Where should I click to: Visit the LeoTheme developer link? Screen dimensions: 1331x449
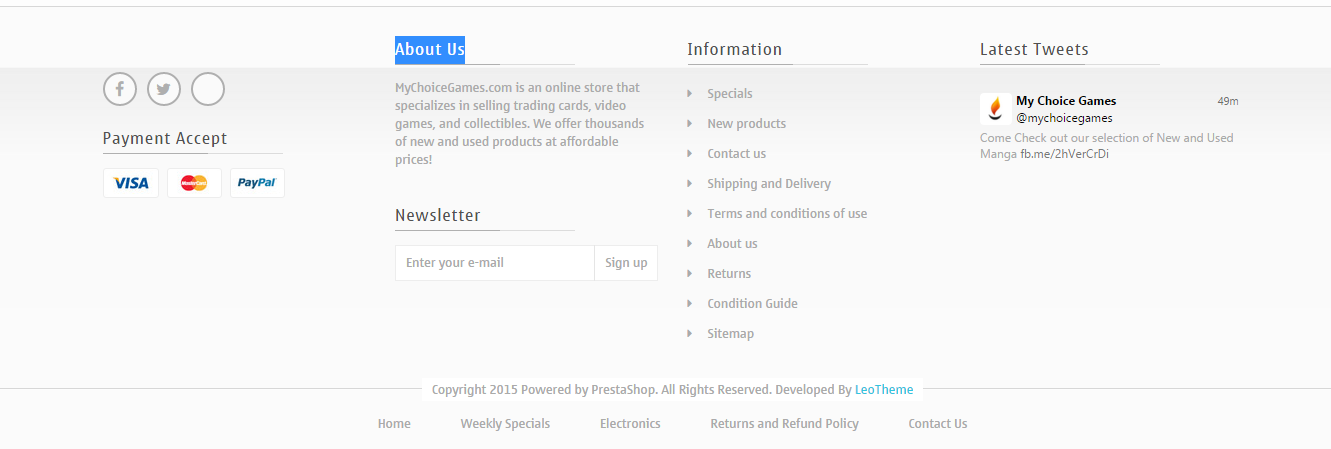[884, 390]
